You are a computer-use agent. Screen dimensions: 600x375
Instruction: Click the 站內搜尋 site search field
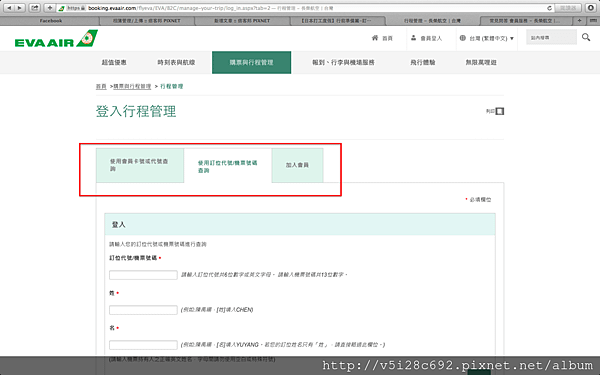(551, 38)
